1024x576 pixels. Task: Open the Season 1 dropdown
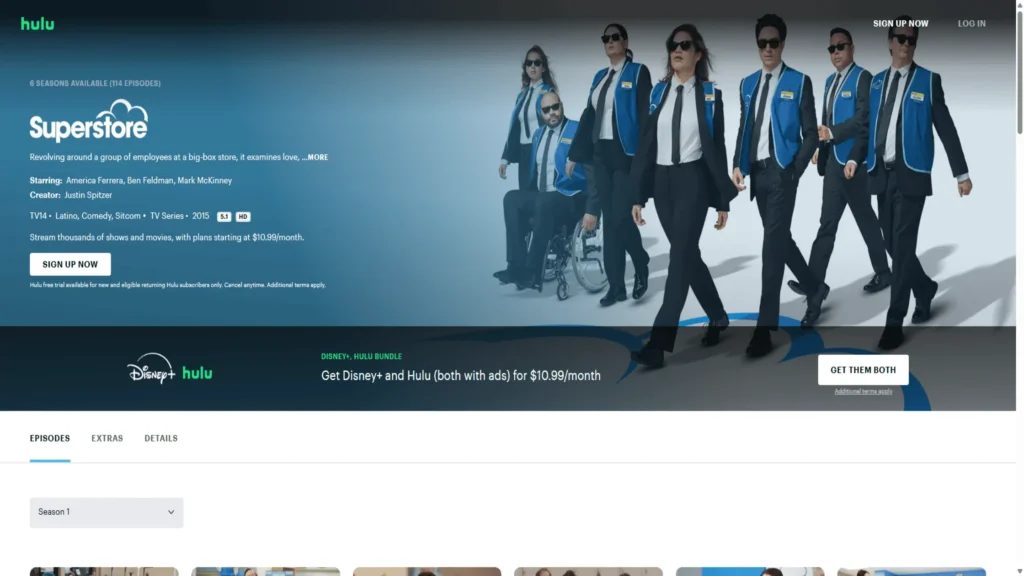point(106,512)
